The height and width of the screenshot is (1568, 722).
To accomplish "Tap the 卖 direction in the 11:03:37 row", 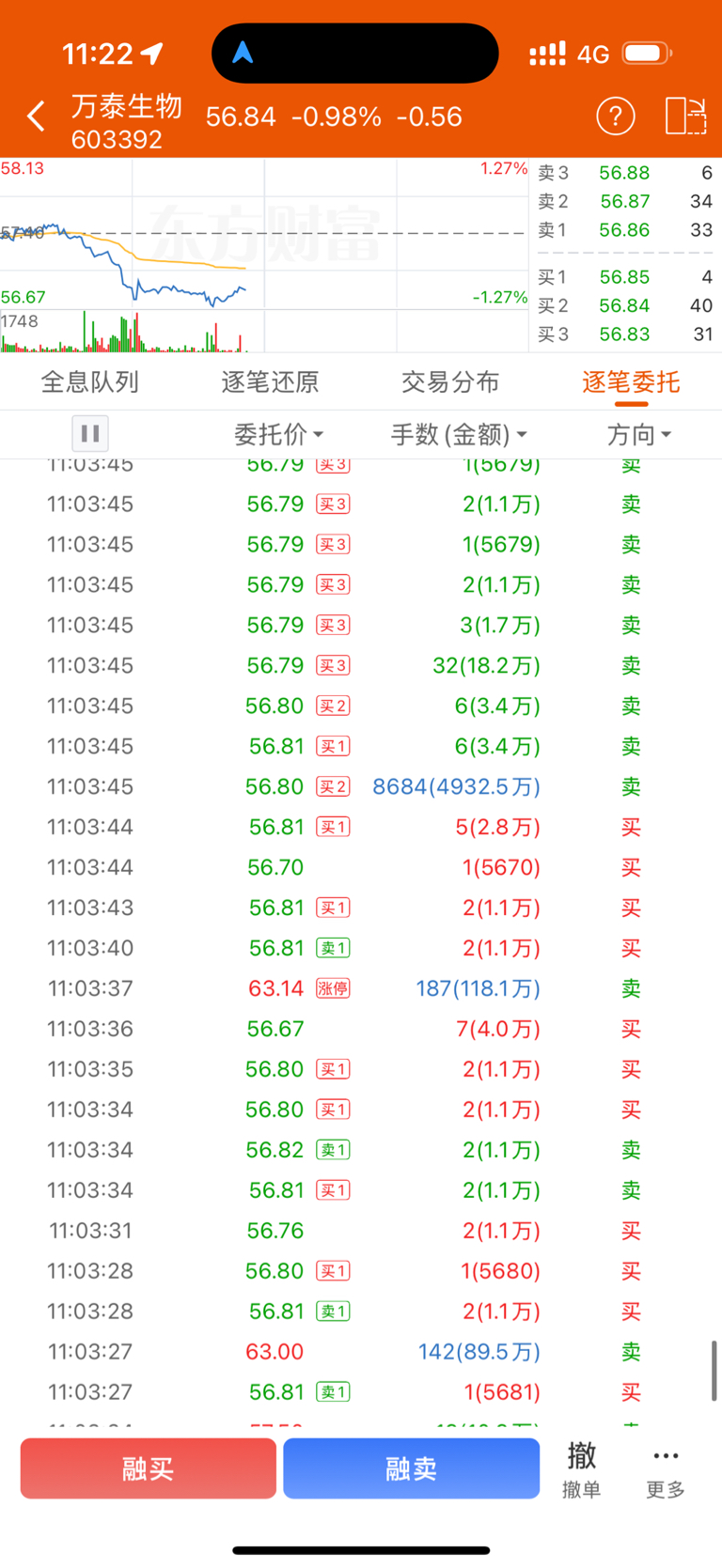I will pos(631,988).
